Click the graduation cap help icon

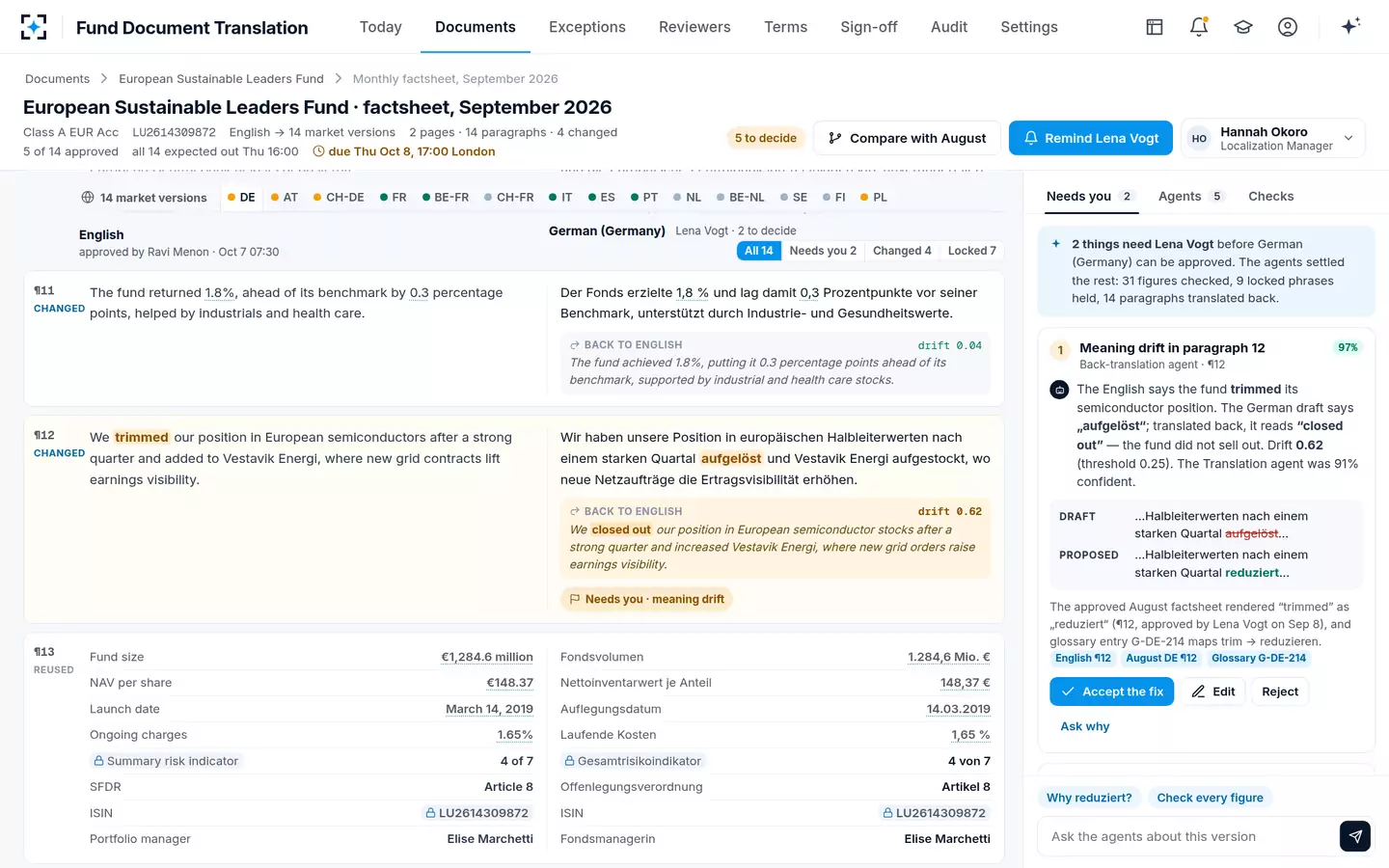1243,27
